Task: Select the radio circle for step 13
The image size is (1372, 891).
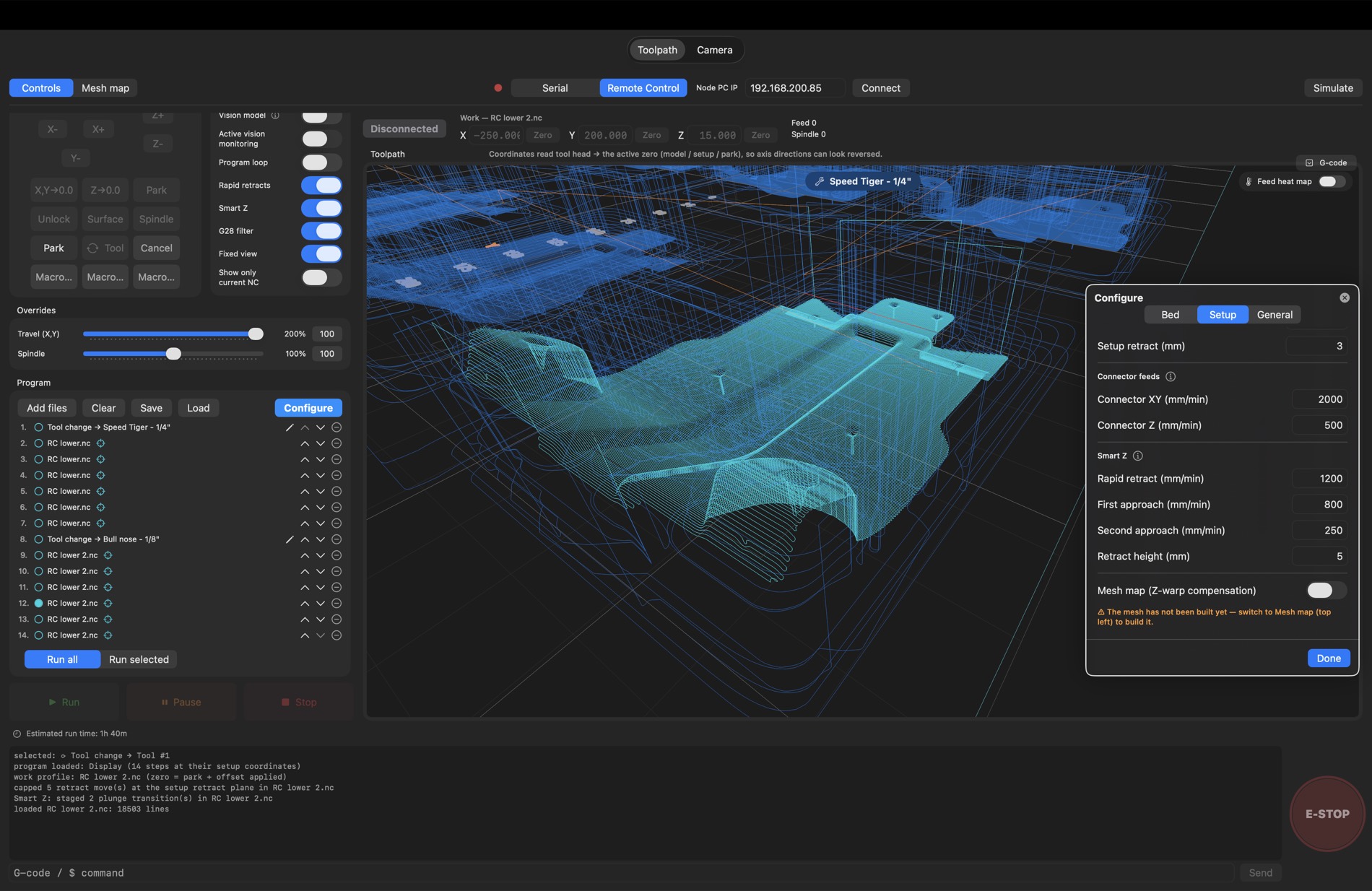Action: (x=39, y=620)
